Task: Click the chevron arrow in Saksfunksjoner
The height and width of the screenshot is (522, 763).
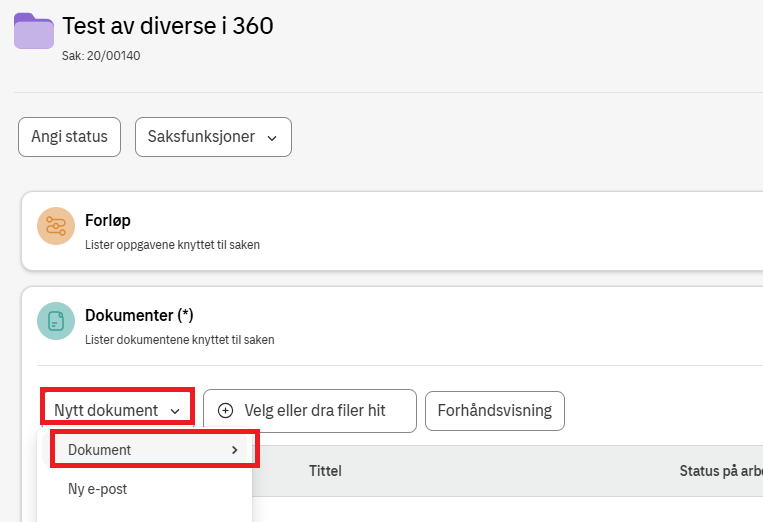Action: click(x=272, y=138)
